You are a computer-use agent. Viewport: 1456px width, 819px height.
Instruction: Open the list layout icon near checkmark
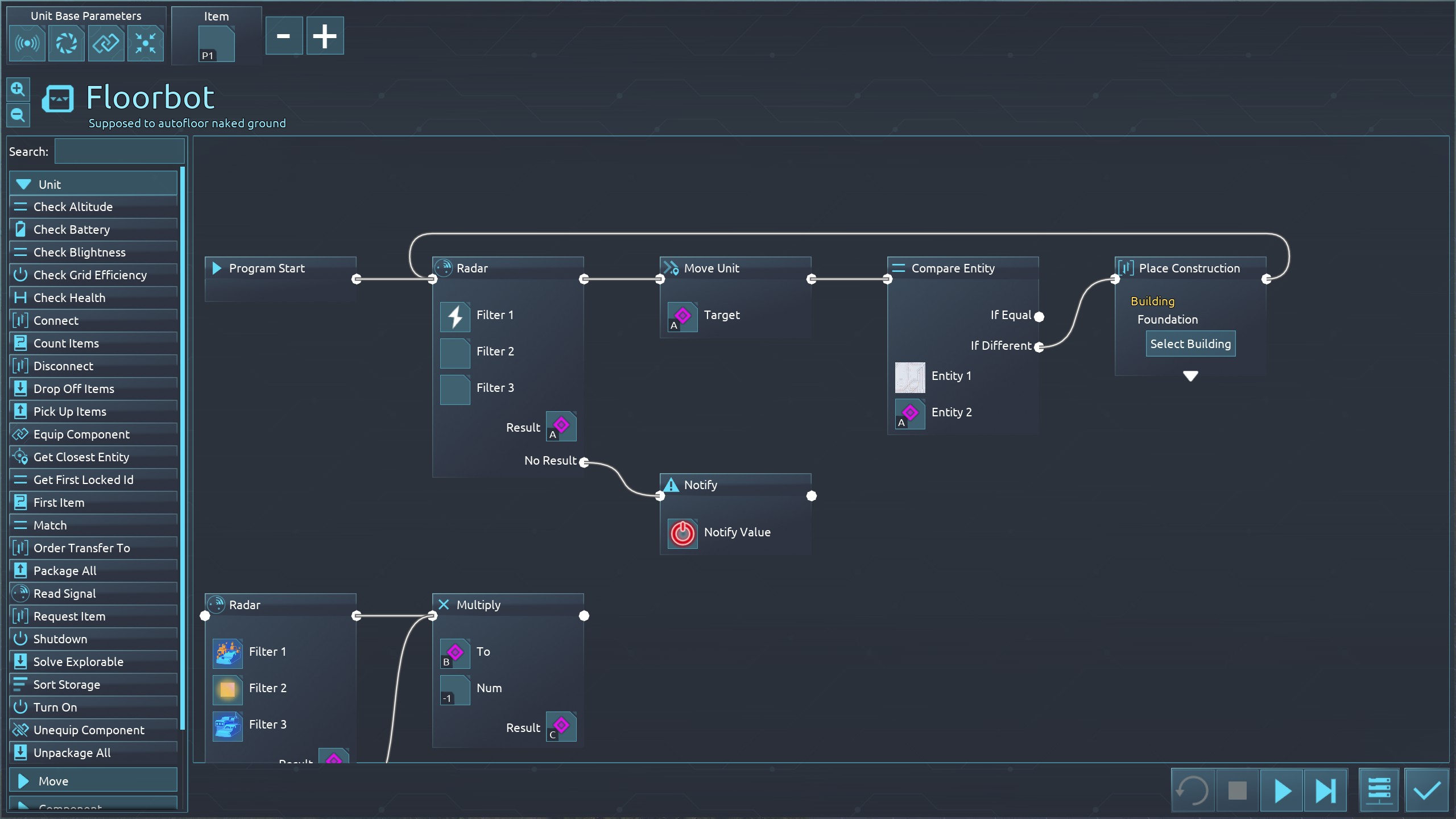point(1379,790)
